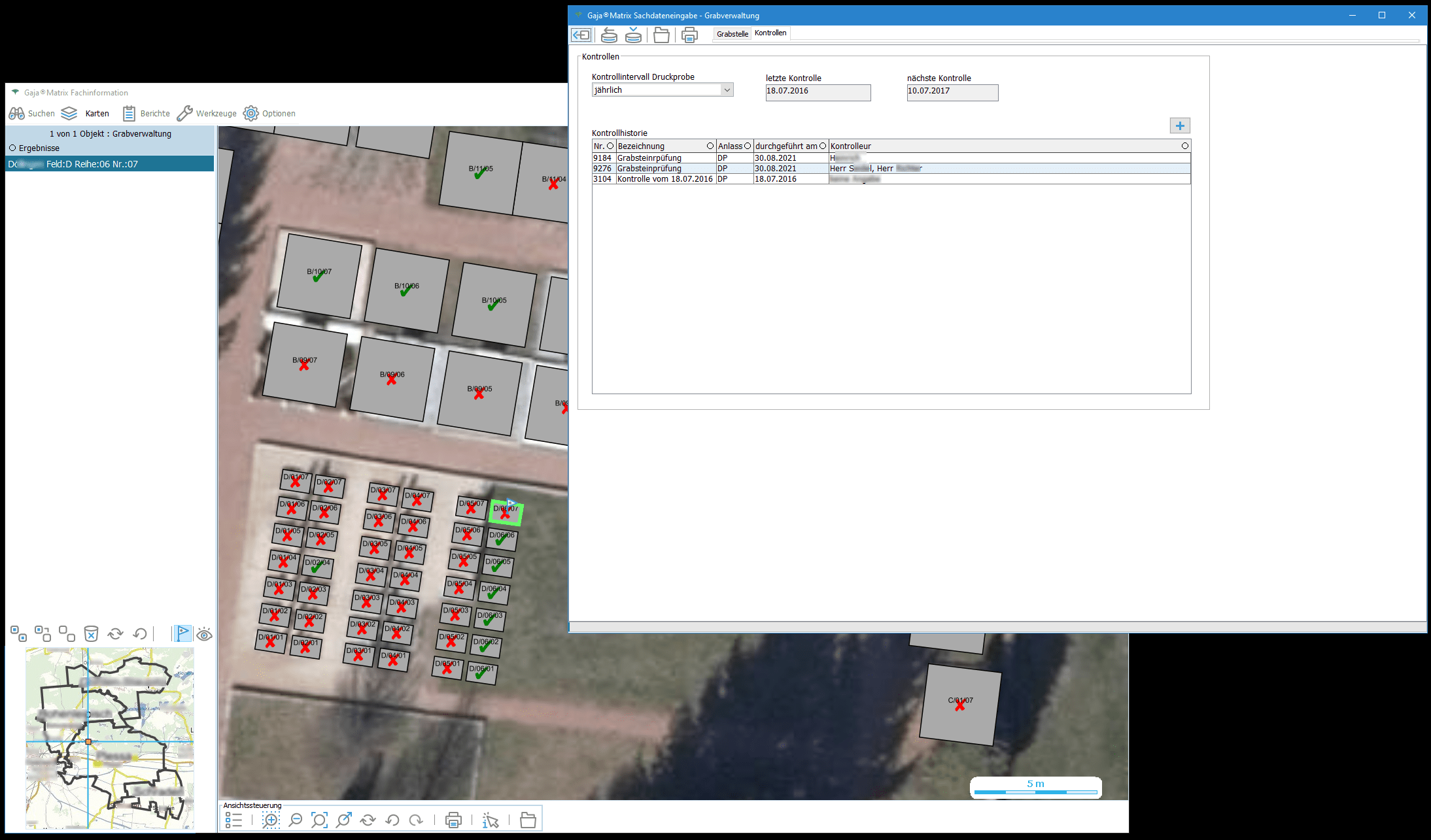
Task: Switch to the Grabstelle tab
Action: 732,33
